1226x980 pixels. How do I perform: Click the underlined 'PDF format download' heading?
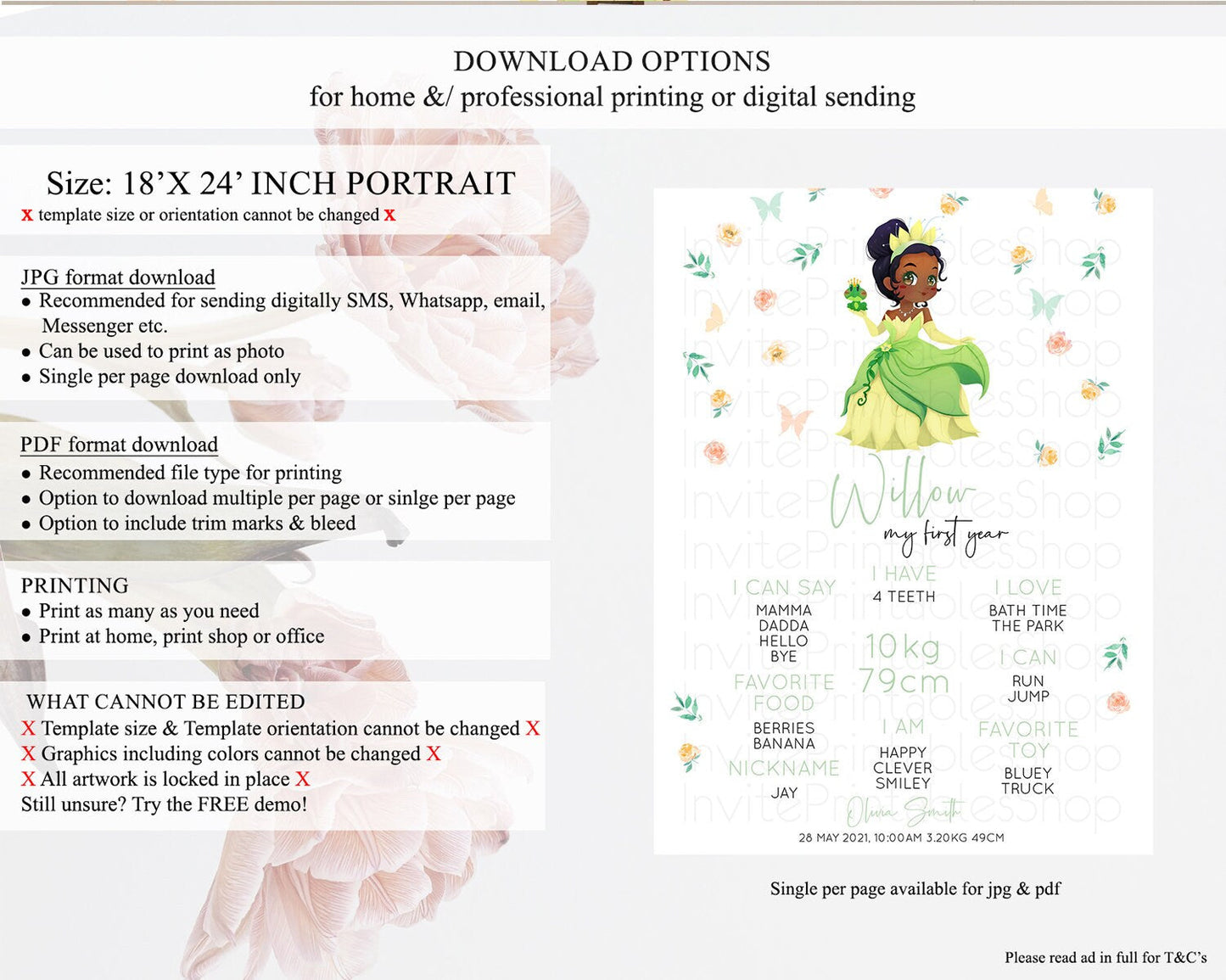pyautogui.click(x=119, y=445)
